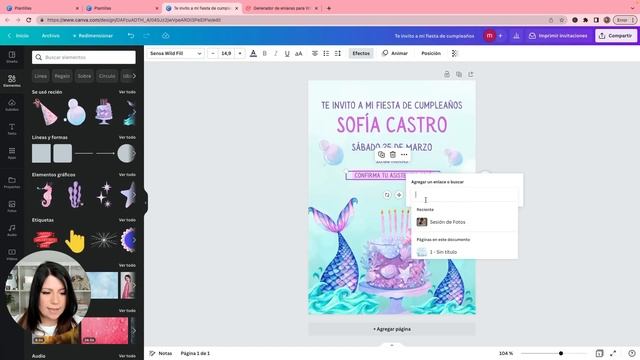Click Agregar página button
The image size is (640, 360).
pos(392,329)
